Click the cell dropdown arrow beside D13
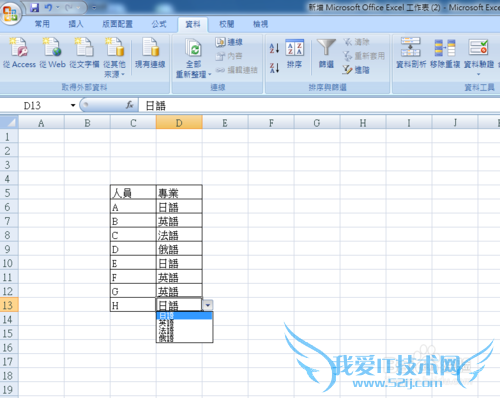500x398 pixels. coord(208,305)
